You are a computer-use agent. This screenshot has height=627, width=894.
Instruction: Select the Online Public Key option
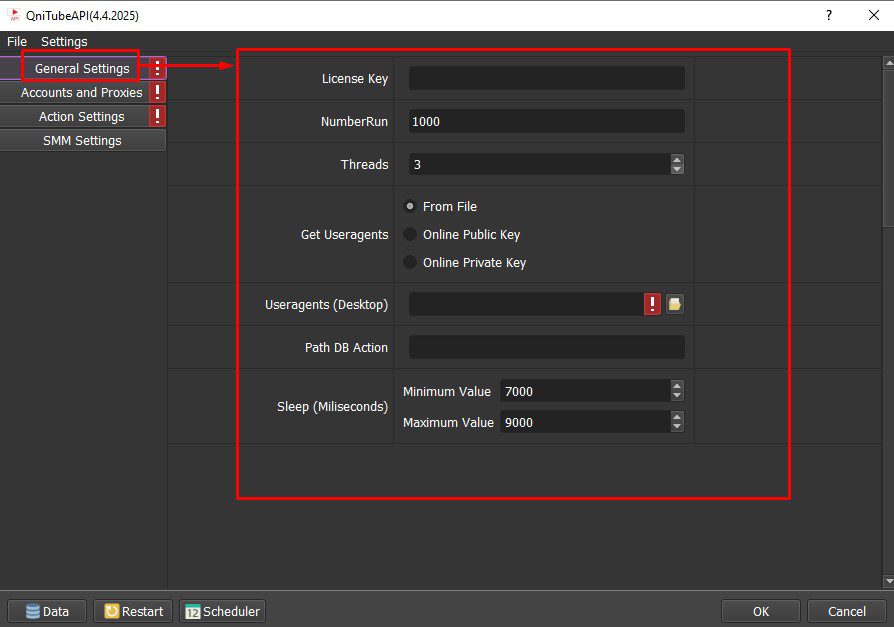click(410, 234)
